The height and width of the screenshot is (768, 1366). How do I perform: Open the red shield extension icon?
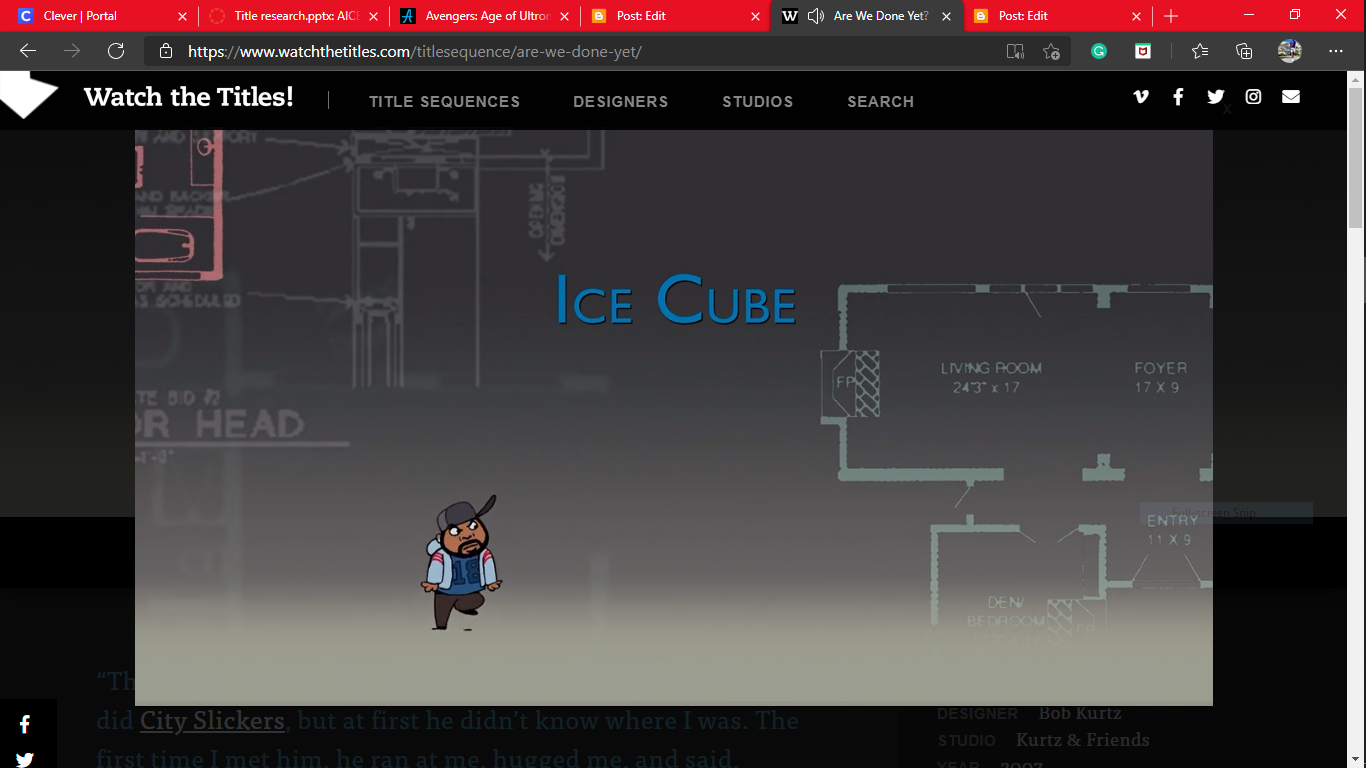click(x=1143, y=51)
